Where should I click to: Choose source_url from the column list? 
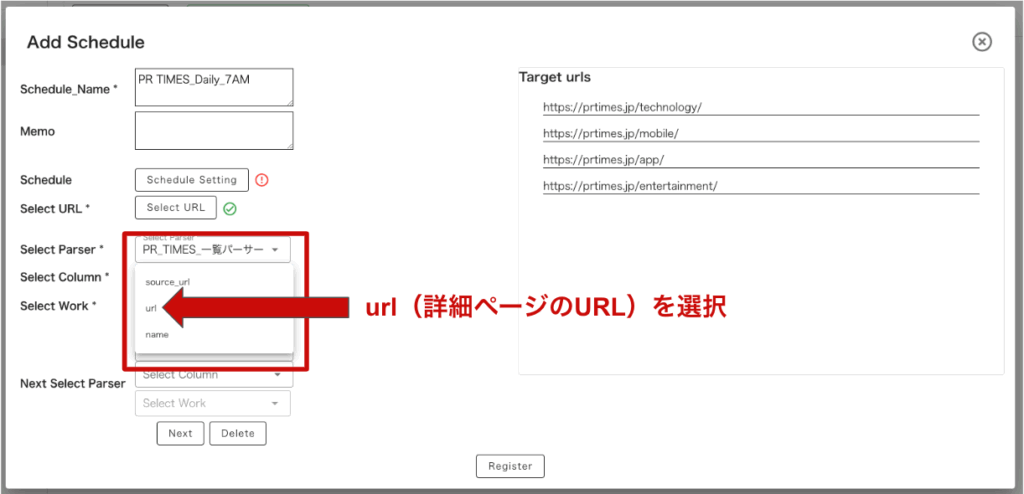click(168, 282)
